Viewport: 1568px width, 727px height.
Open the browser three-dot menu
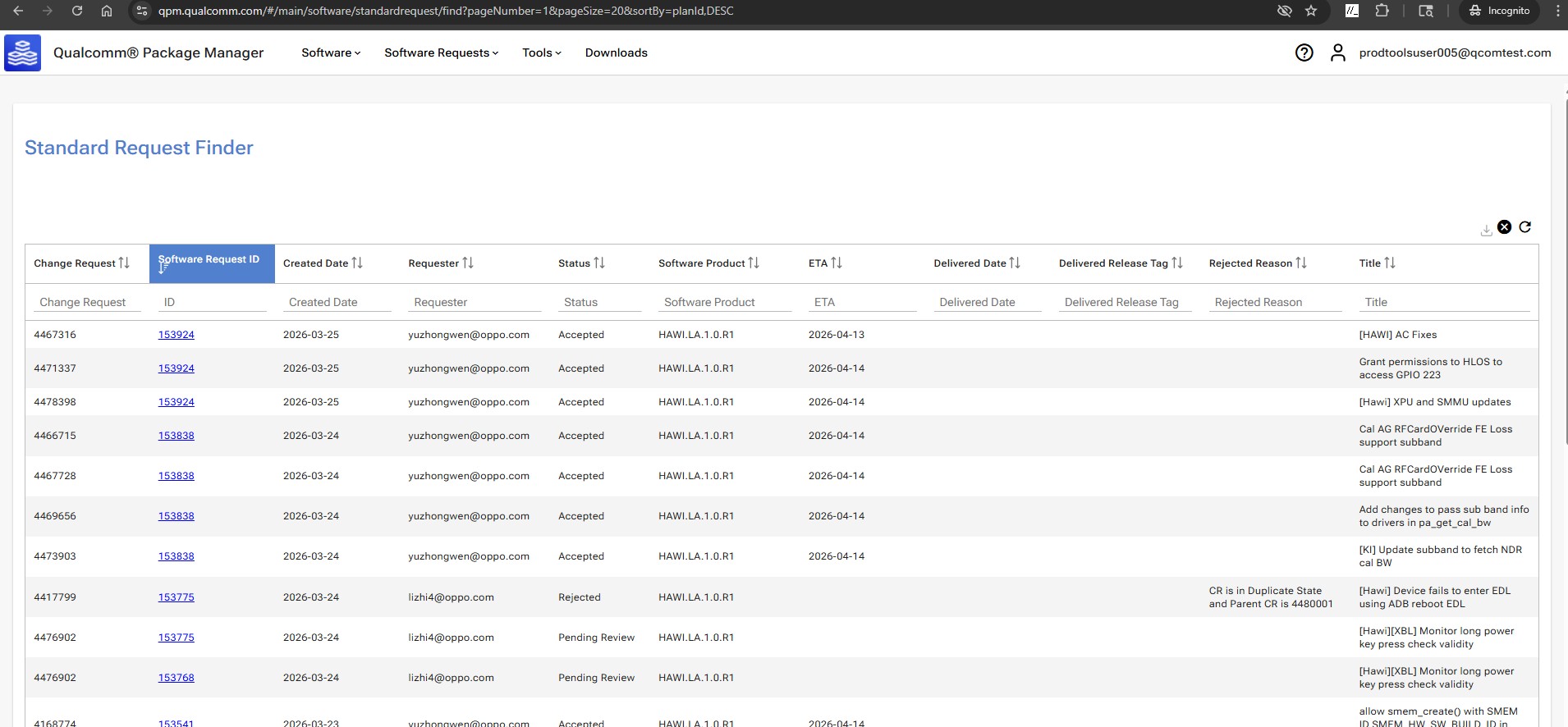(1557, 11)
